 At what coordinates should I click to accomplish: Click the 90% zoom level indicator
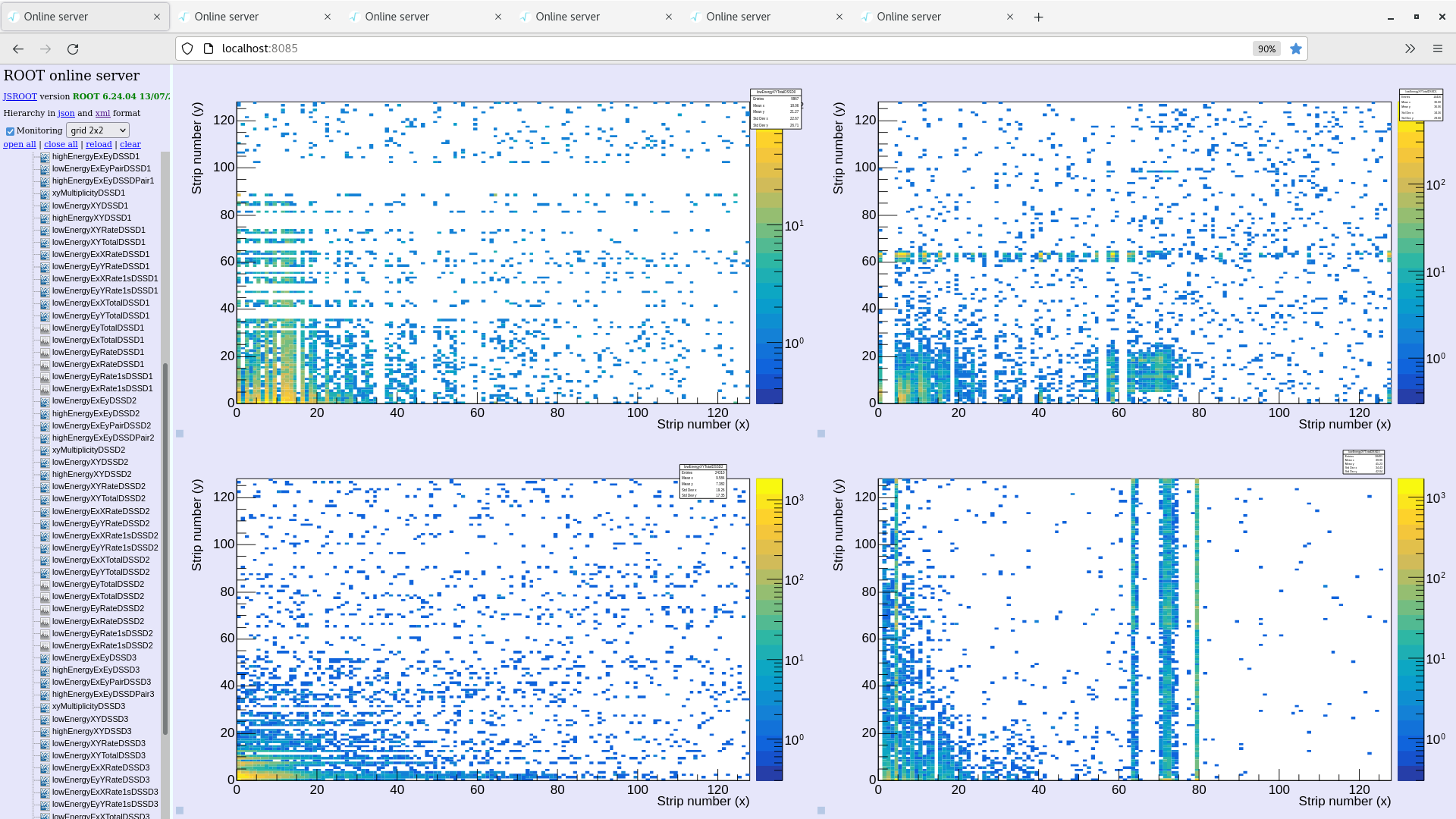pyautogui.click(x=1266, y=49)
